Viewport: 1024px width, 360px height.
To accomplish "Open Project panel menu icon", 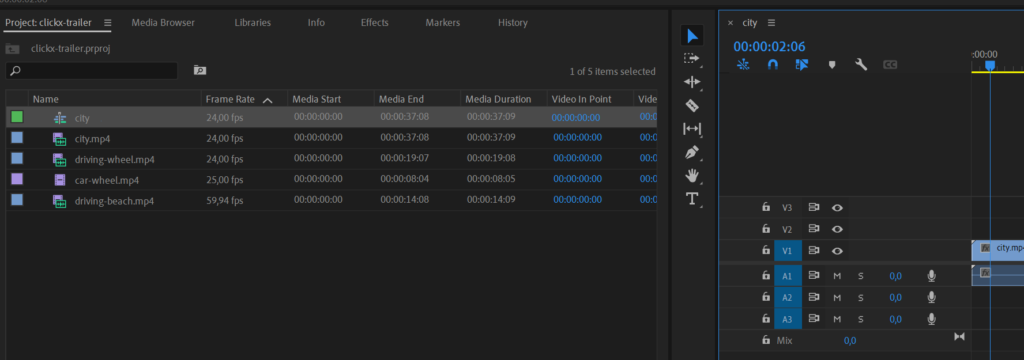I will click(108, 22).
